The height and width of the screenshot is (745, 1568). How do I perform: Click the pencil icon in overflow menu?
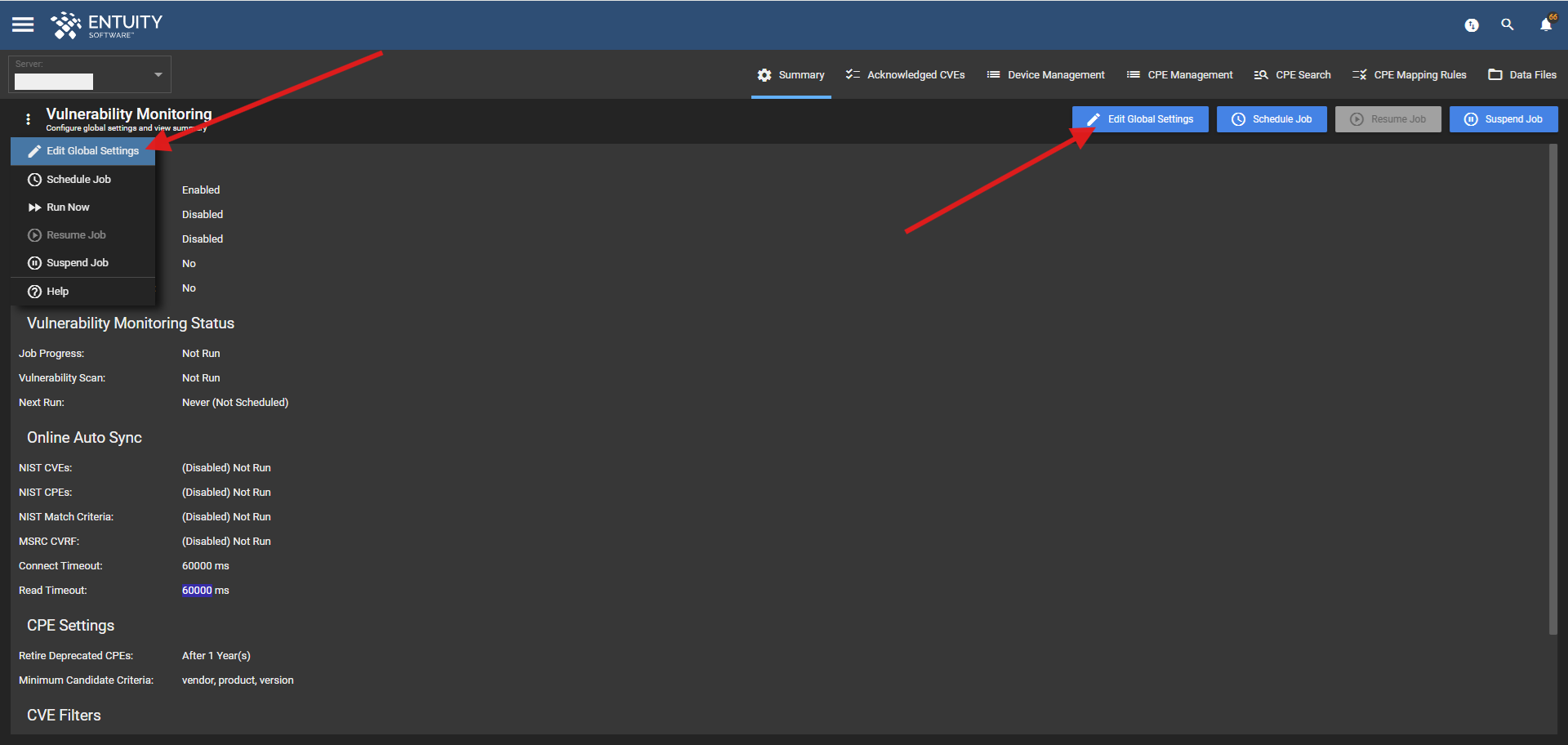click(34, 151)
